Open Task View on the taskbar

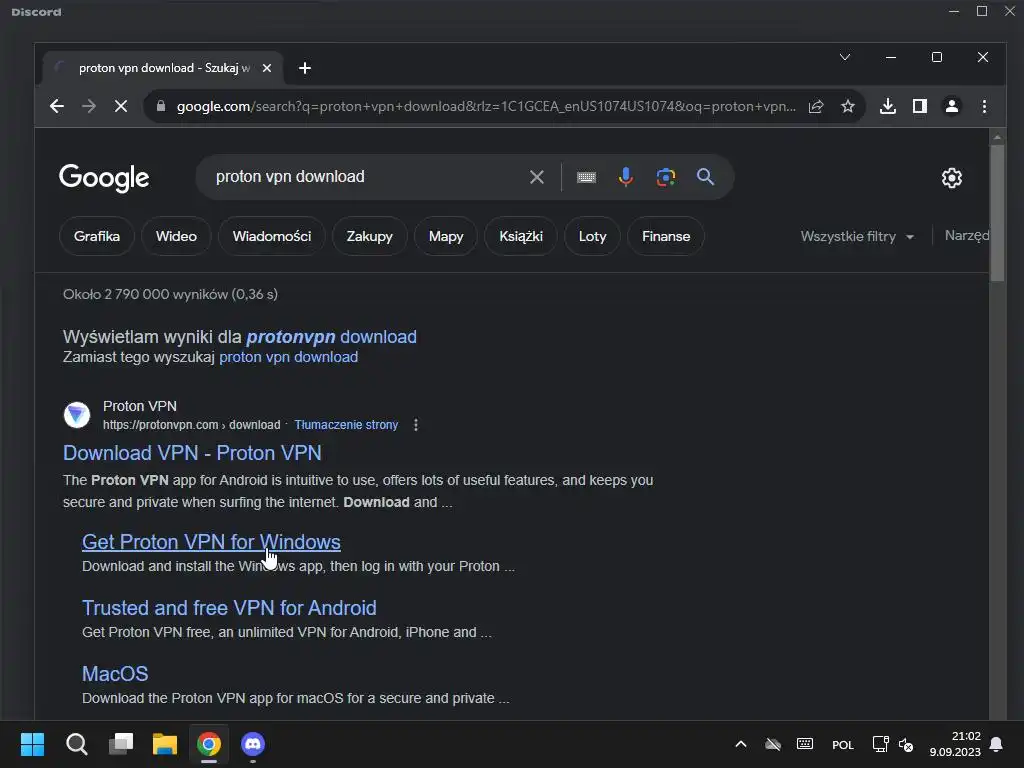[121, 744]
